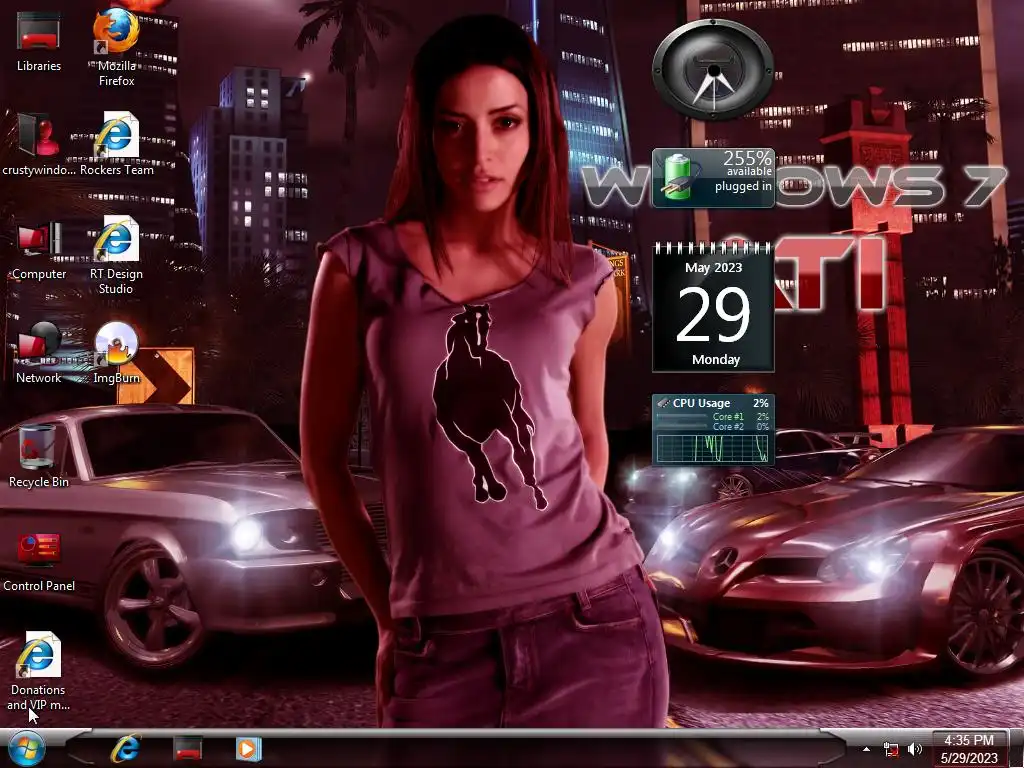Image resolution: width=1024 pixels, height=768 pixels.
Task: Click the analog clock gadget
Action: click(713, 69)
